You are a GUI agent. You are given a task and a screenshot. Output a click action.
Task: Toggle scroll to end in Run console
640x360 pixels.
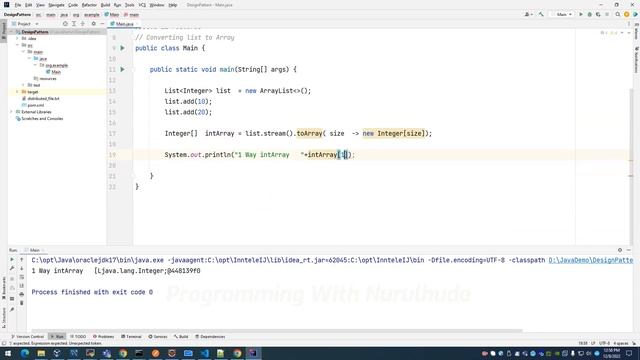tap(22, 285)
